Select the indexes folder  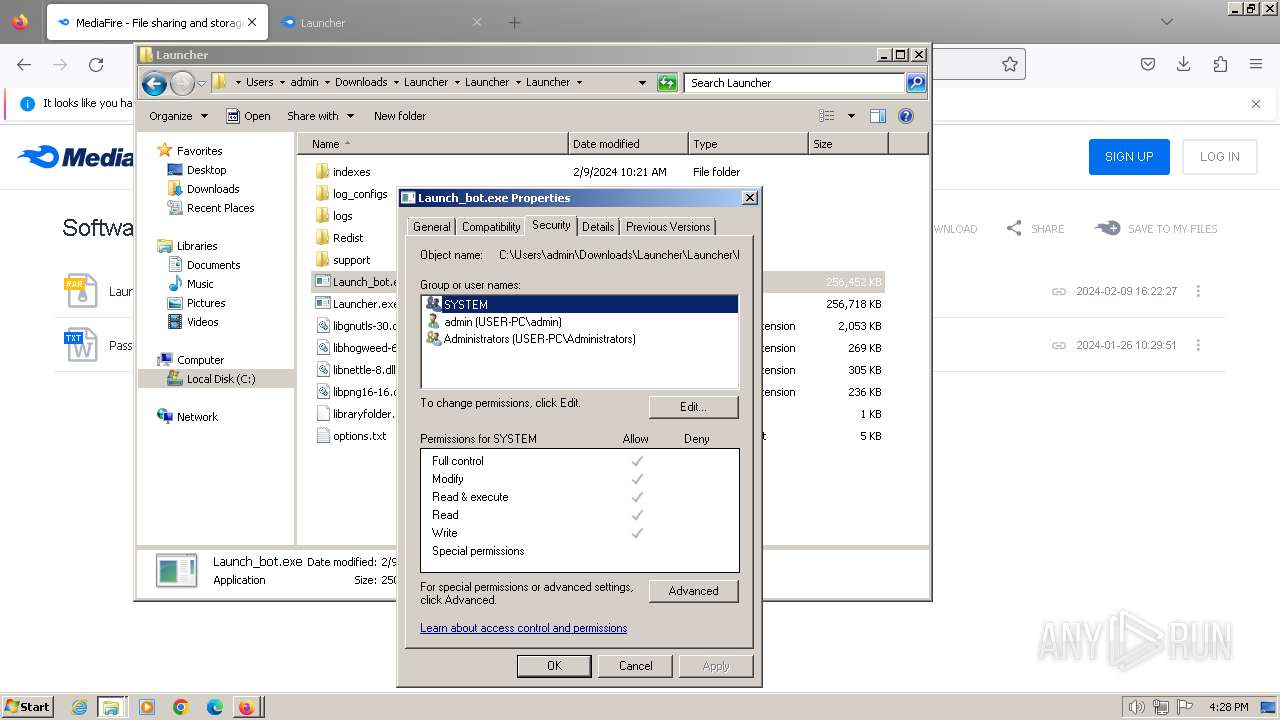click(x=351, y=172)
